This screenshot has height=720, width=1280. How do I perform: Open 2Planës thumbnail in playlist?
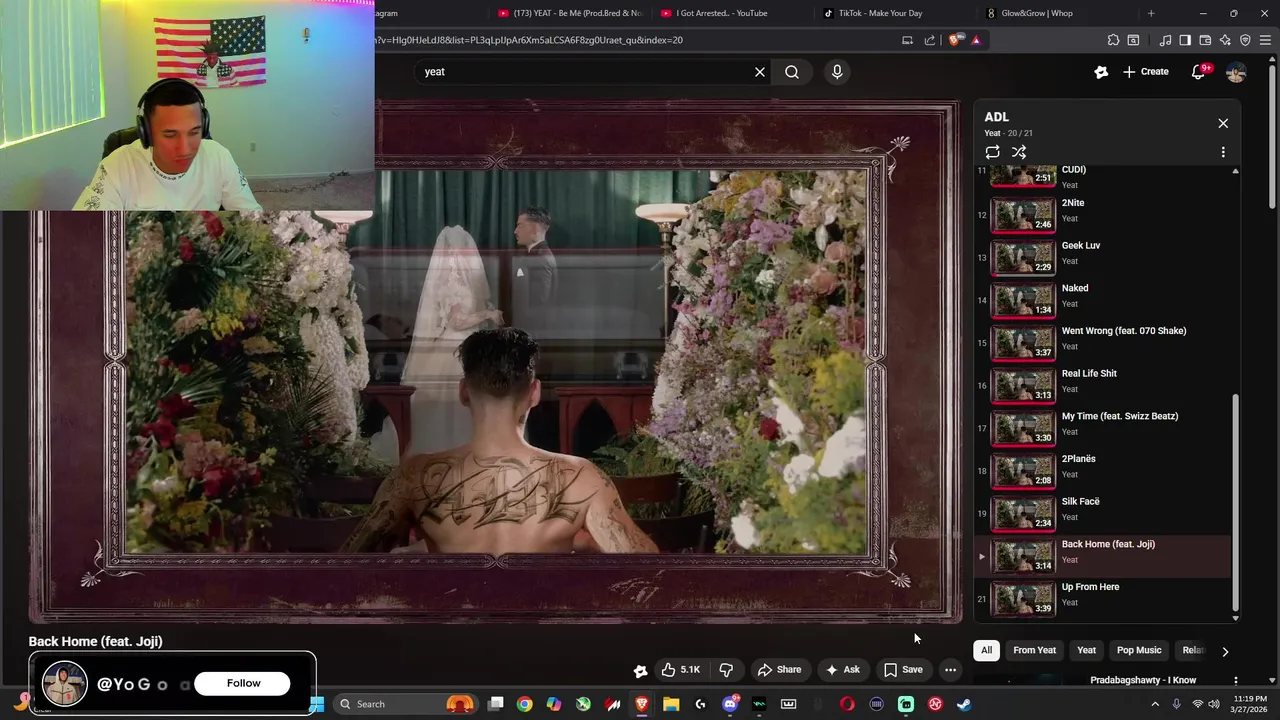point(1023,470)
